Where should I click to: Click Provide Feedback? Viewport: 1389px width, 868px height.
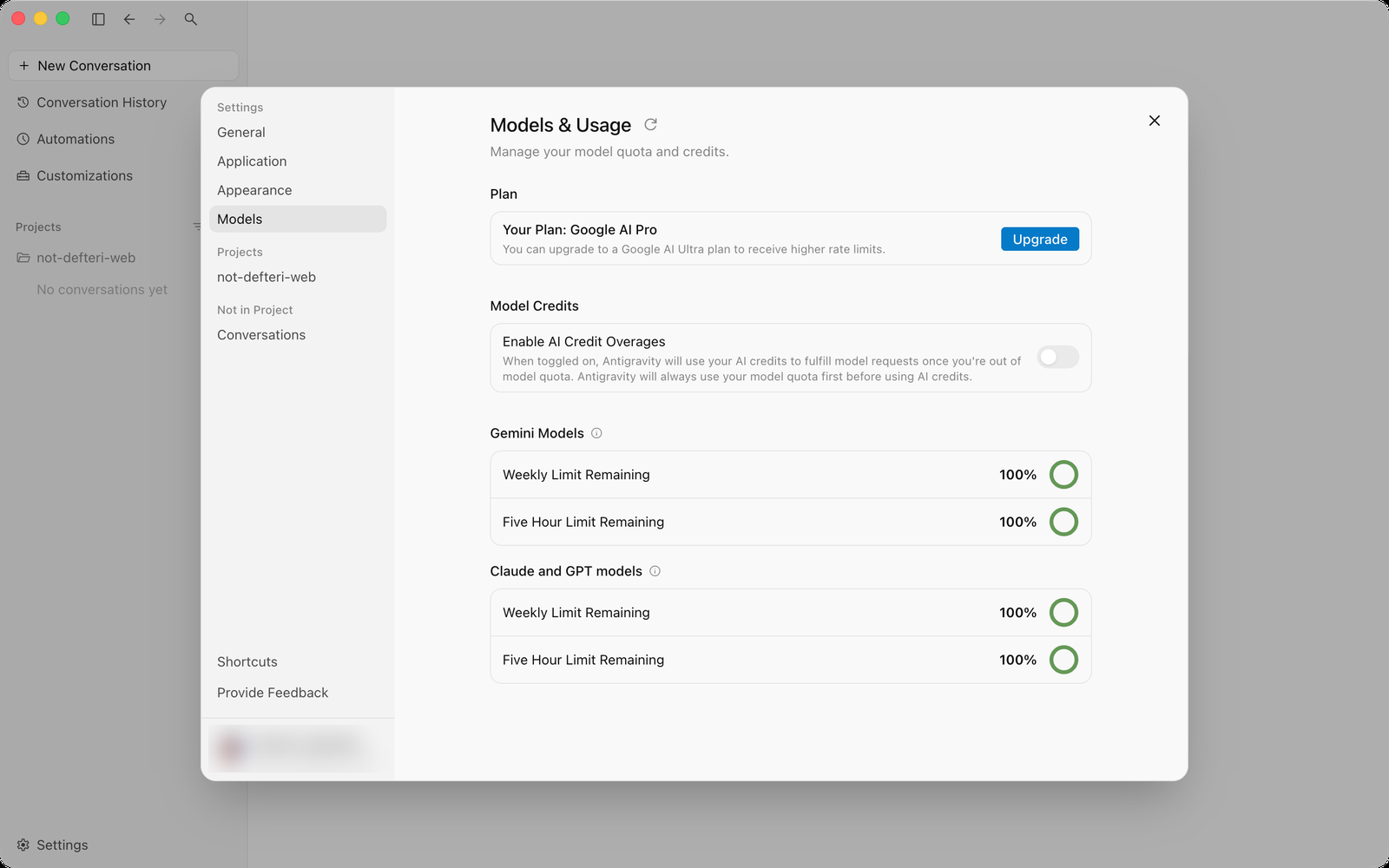pyautogui.click(x=273, y=693)
